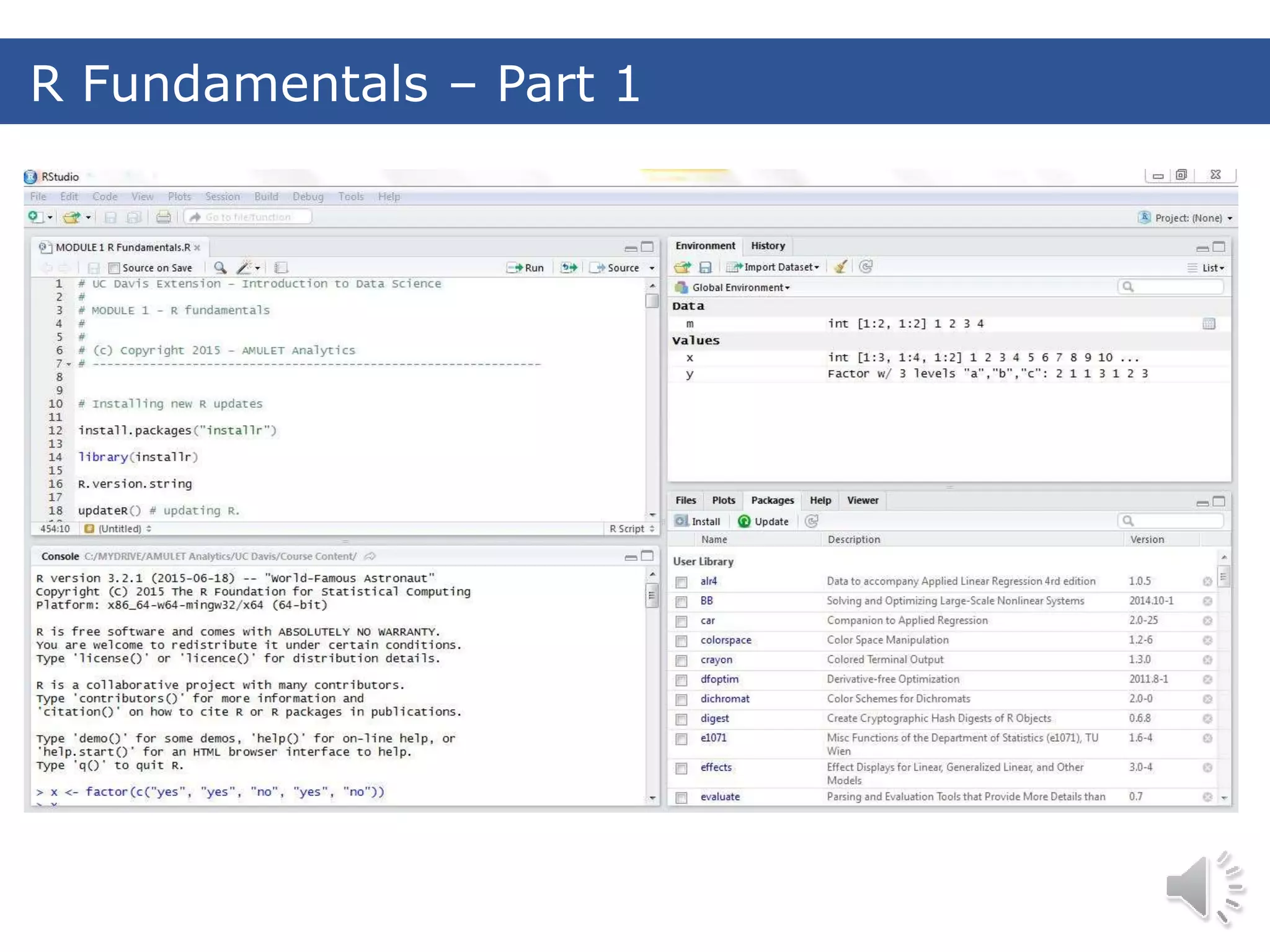Open the dichromat package link
1270x952 pixels.
point(725,699)
